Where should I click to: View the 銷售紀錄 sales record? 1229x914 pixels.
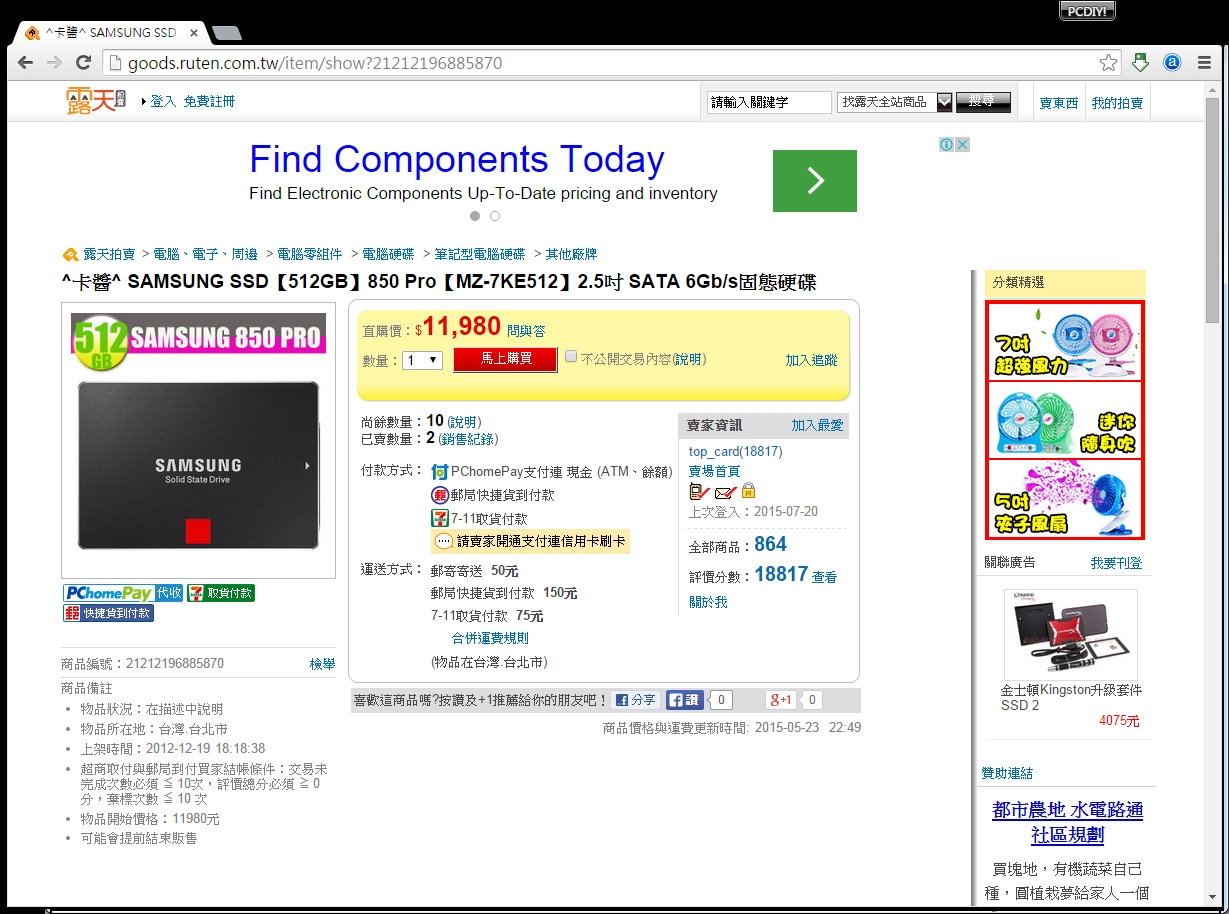(x=469, y=438)
